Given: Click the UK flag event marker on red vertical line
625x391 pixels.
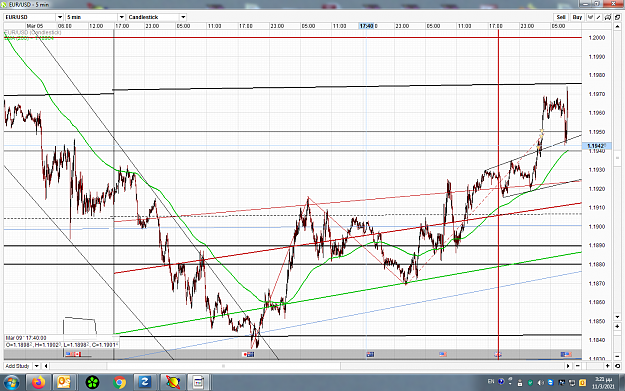Looking at the screenshot, I should point(498,354).
